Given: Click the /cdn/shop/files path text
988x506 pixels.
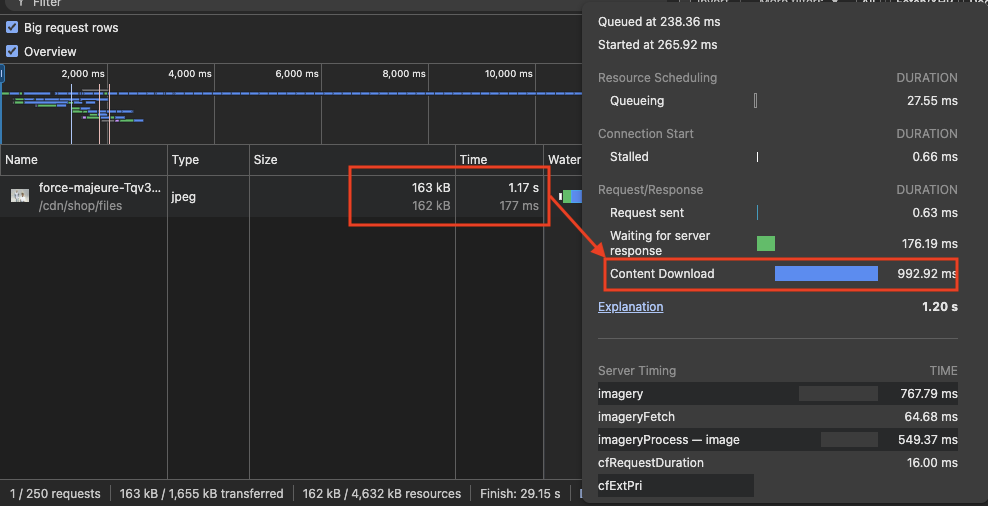Looking at the screenshot, I should coord(80,206).
